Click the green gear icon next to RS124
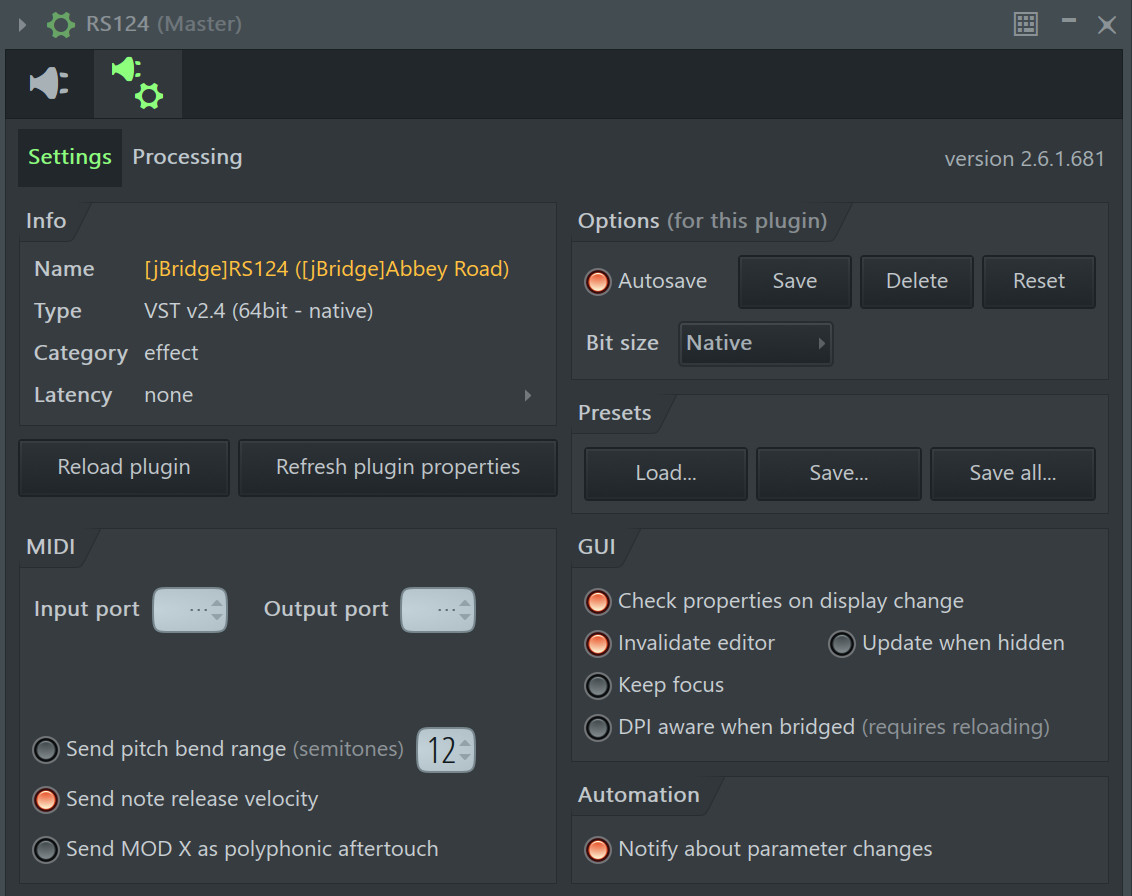This screenshot has height=896, width=1132. tap(61, 25)
